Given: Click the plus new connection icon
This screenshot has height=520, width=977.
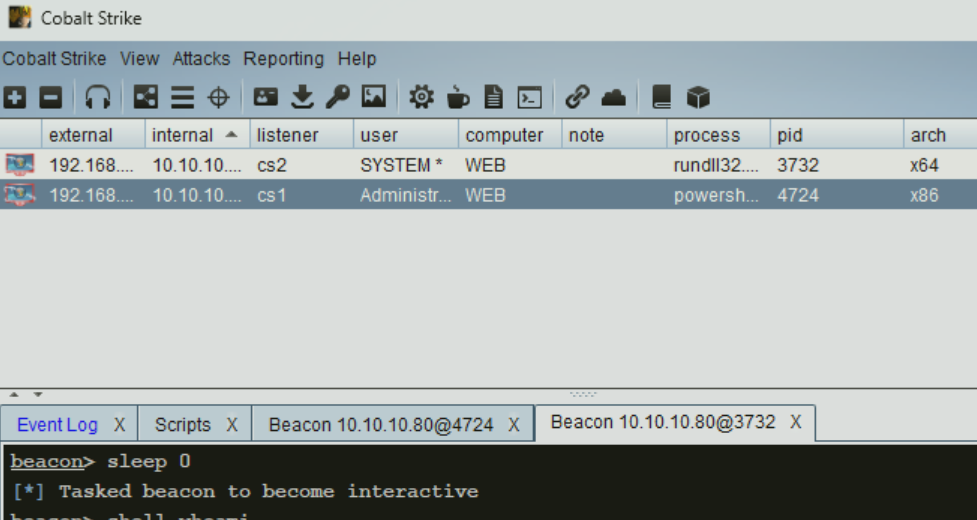Looking at the screenshot, I should point(14,97).
